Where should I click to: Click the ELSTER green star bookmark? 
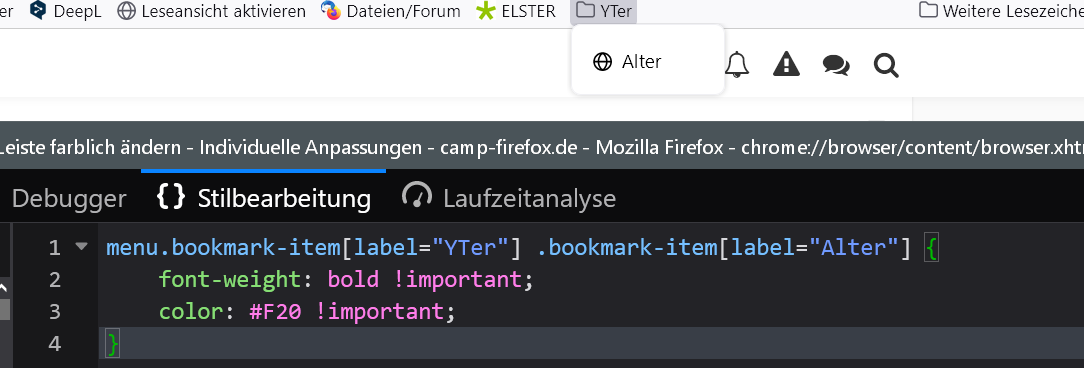[487, 10]
